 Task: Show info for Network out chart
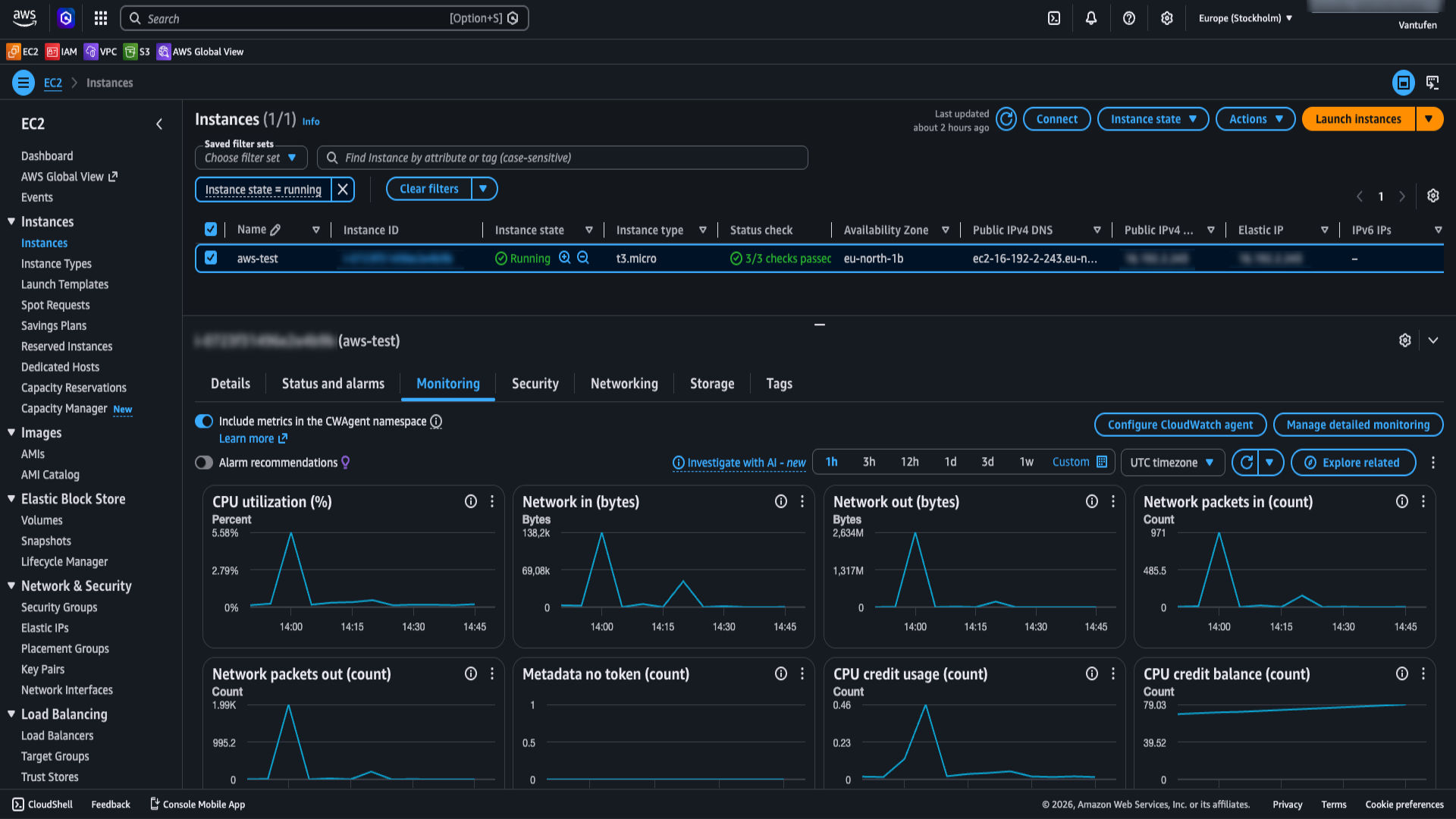[1092, 501]
